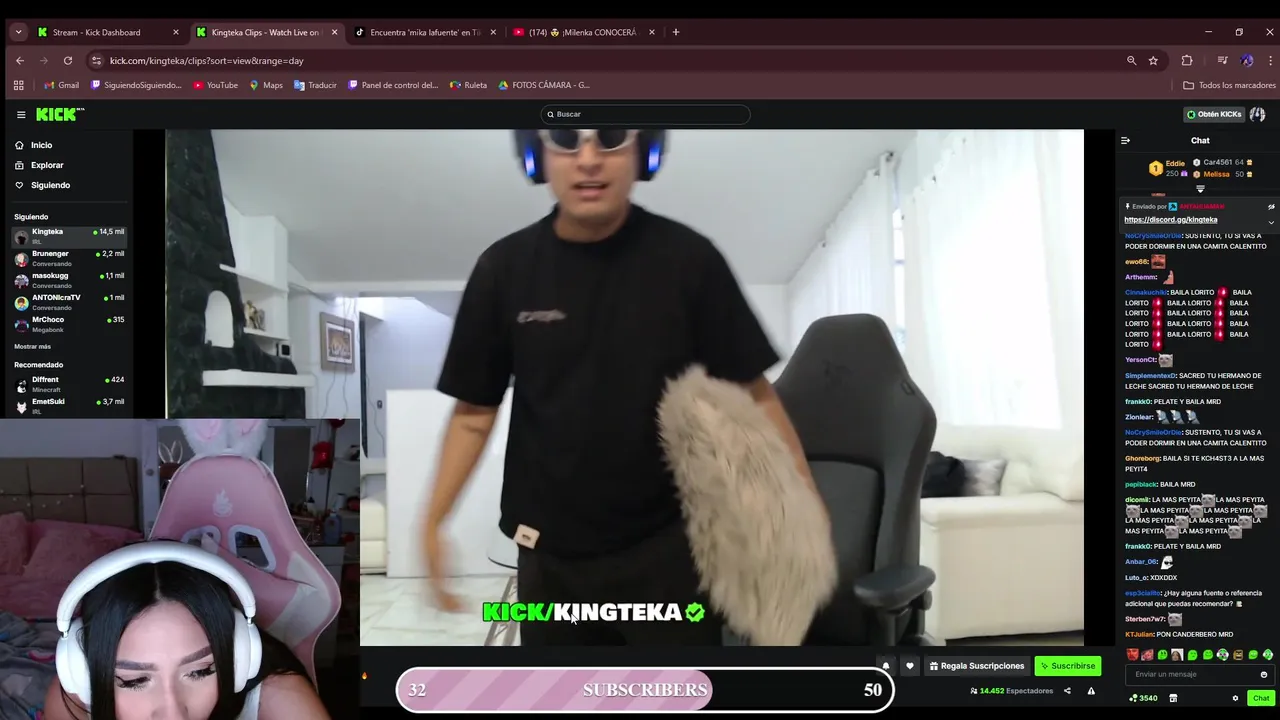Collapse the chat panel with arrow icon
1280x720 pixels.
[1125, 141]
